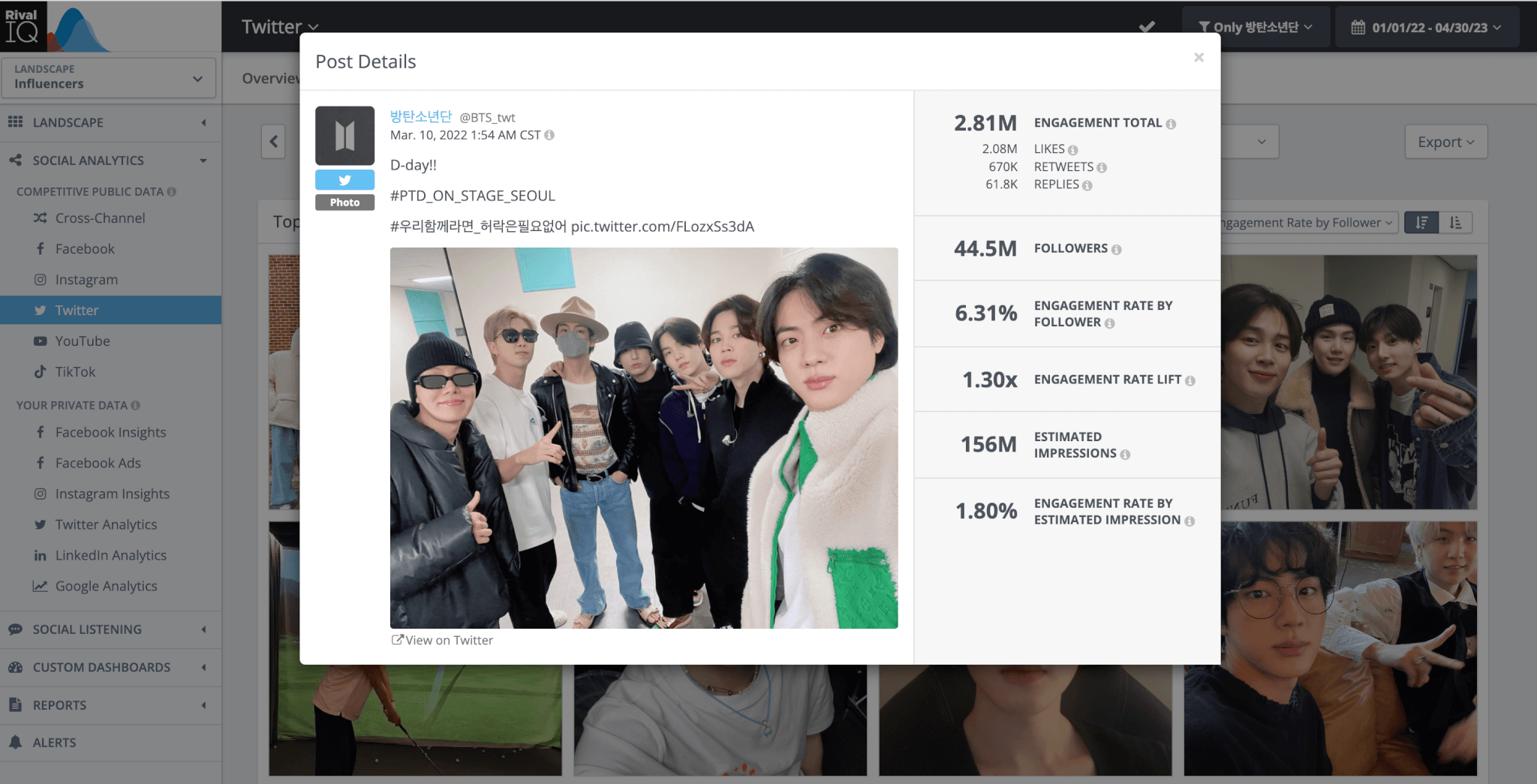Click the View on Twitter link
This screenshot has width=1537, height=784.
click(x=442, y=640)
